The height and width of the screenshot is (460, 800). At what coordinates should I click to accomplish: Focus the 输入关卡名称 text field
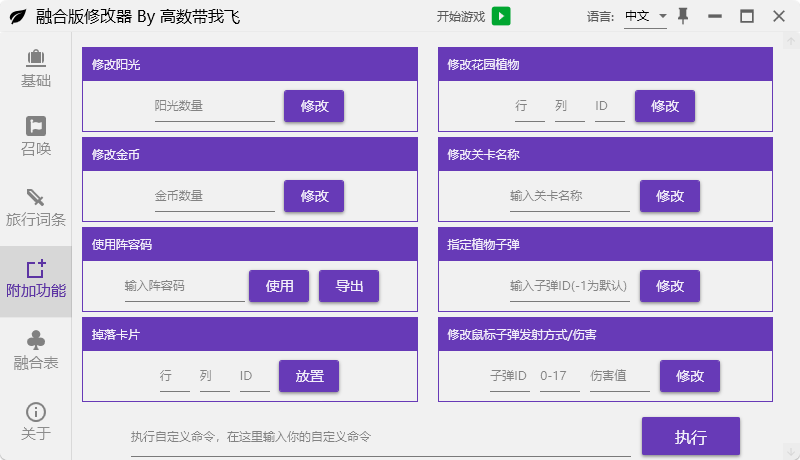click(x=569, y=196)
